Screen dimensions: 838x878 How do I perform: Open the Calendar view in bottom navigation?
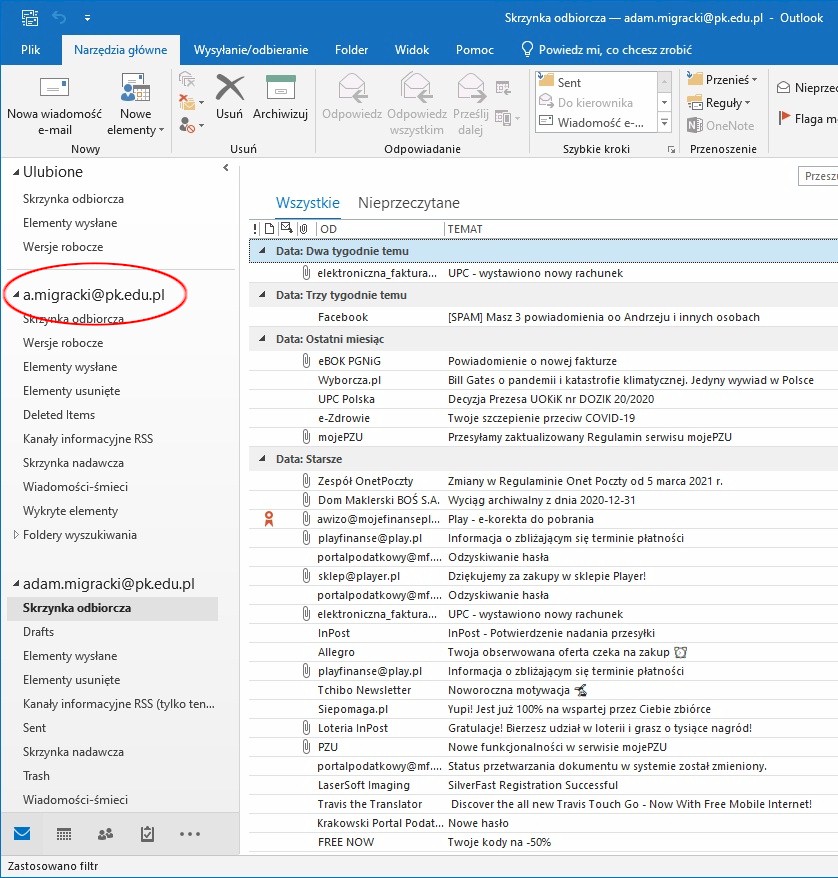pos(64,833)
